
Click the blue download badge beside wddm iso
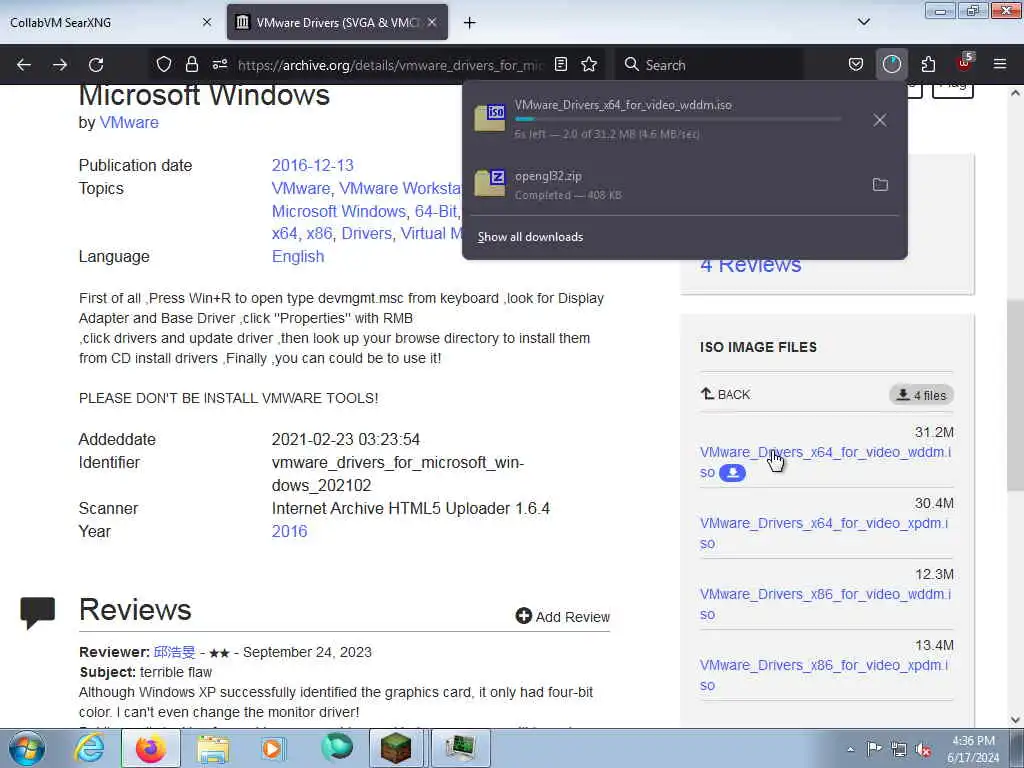click(732, 473)
